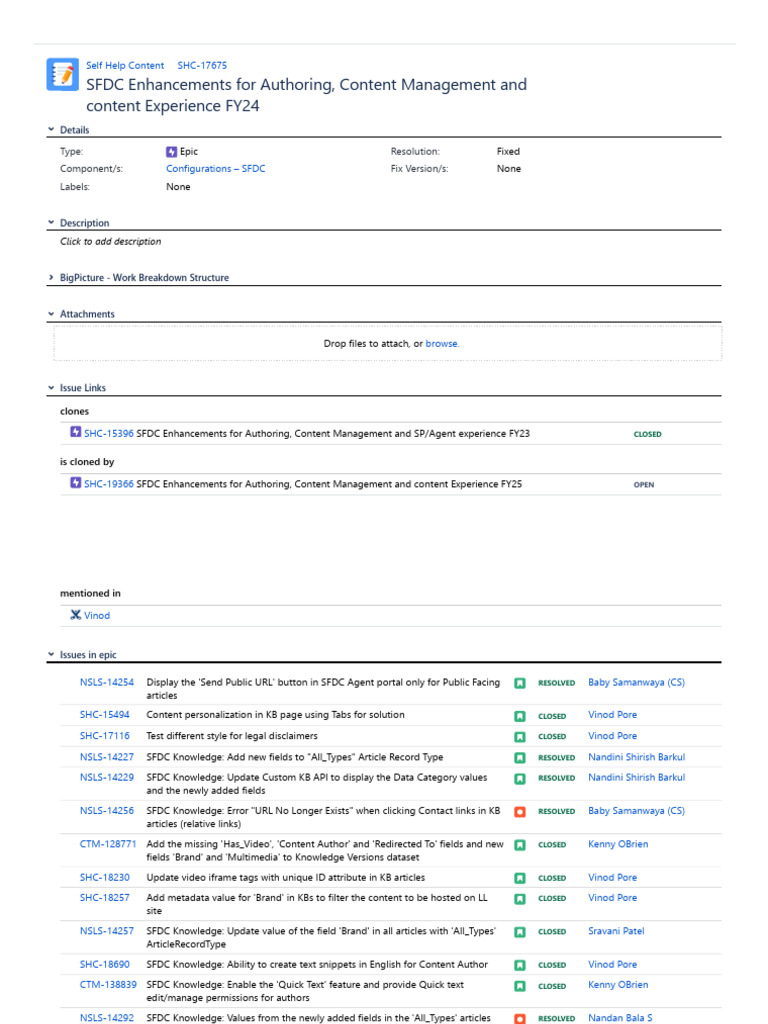Open issue SHC-17116

click(104, 735)
